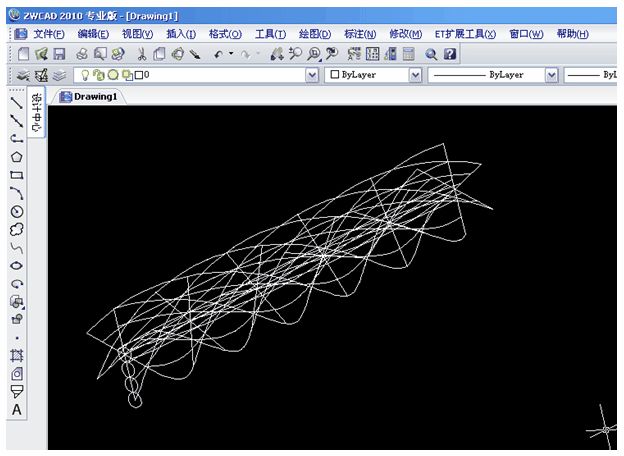Open the ByLayer color dropdown
The height and width of the screenshot is (456, 624).
pyautogui.click(x=415, y=75)
